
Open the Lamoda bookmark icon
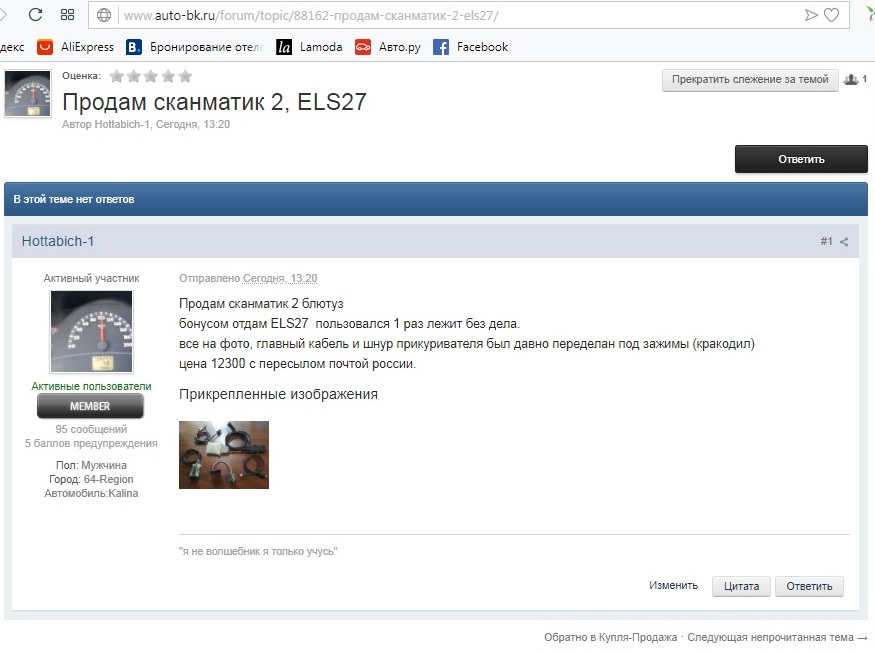(x=283, y=47)
